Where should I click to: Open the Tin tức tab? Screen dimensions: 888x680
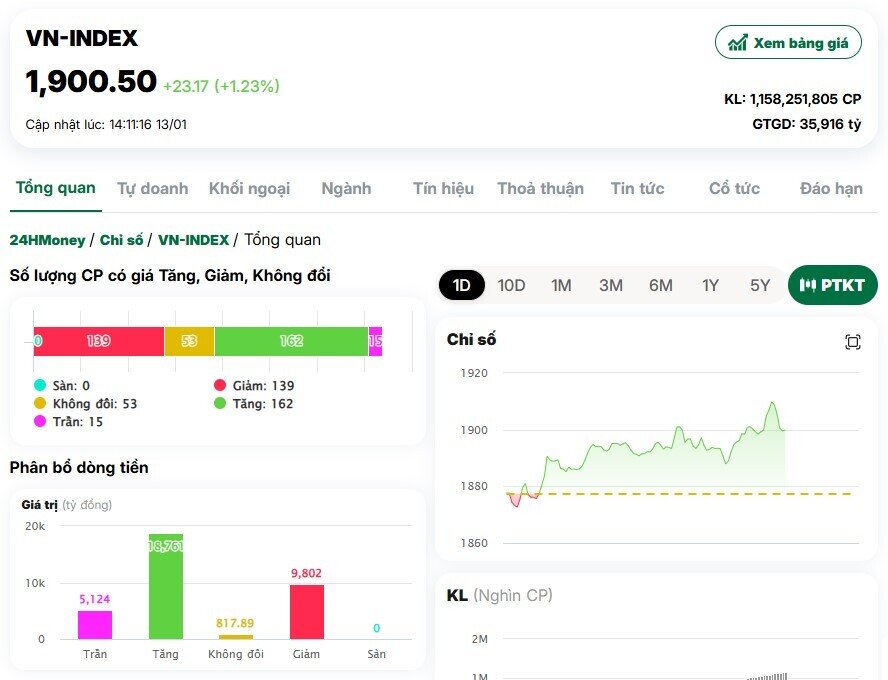point(637,188)
